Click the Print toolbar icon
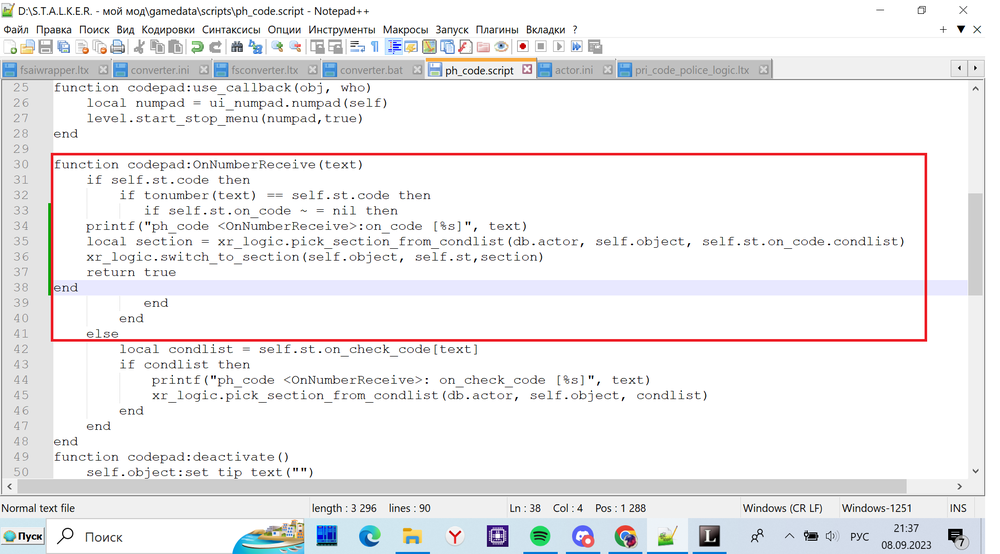 tap(118, 47)
